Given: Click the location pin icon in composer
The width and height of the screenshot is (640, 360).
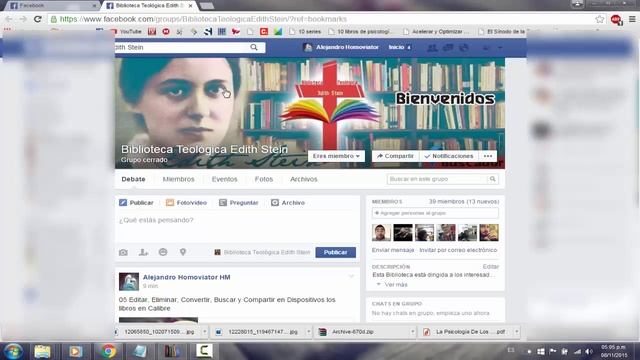Looking at the screenshot, I should pyautogui.click(x=183, y=252).
